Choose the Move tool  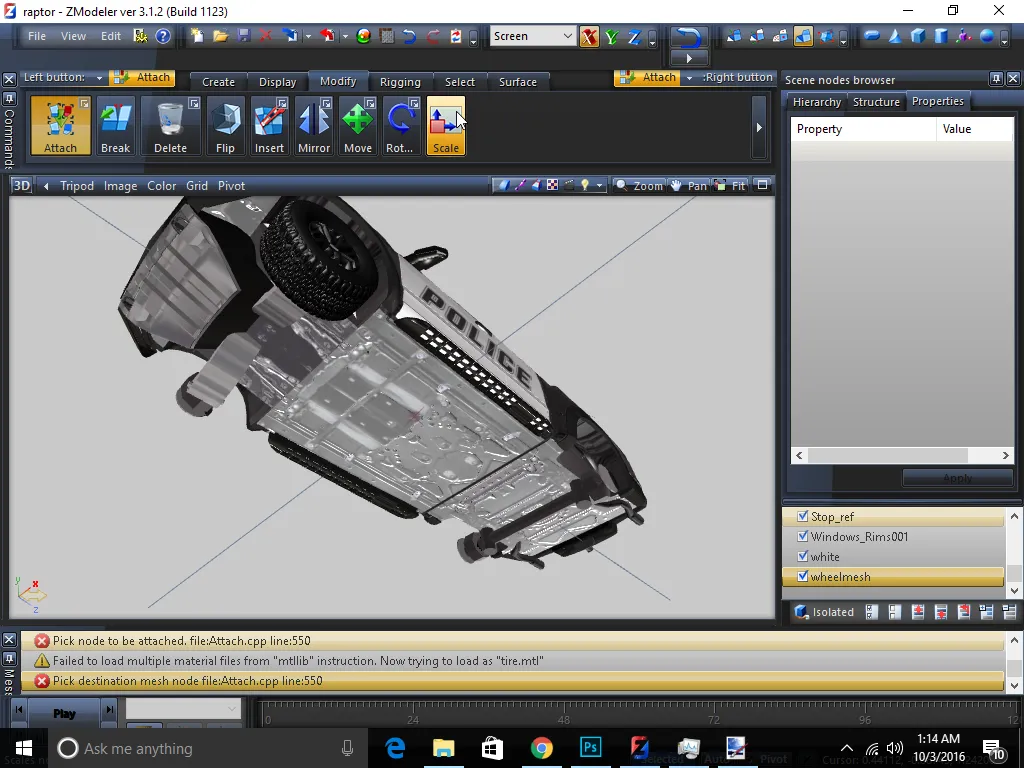tap(357, 127)
